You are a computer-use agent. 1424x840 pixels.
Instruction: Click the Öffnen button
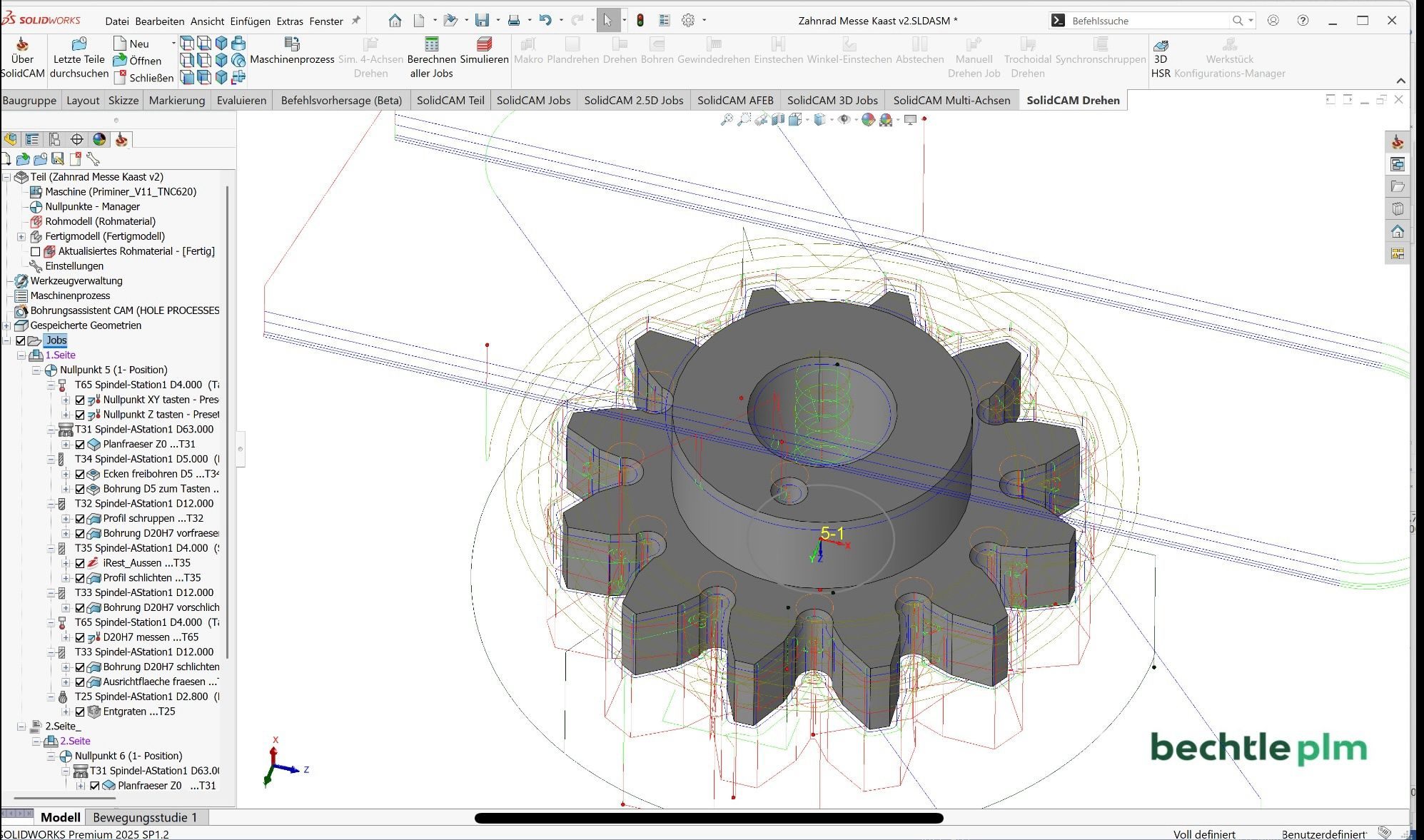coord(138,61)
